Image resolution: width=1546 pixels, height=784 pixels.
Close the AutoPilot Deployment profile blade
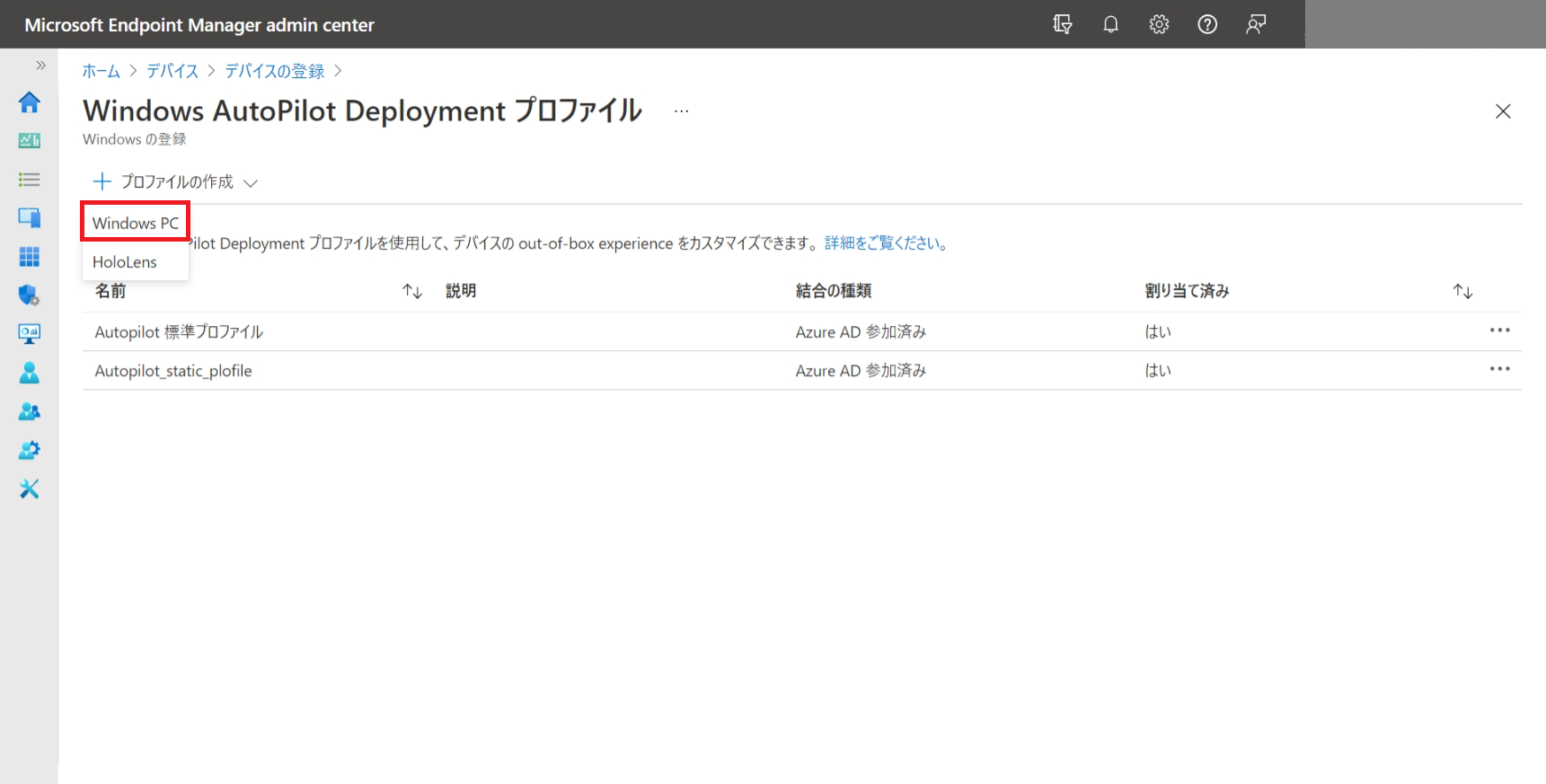tap(1503, 111)
